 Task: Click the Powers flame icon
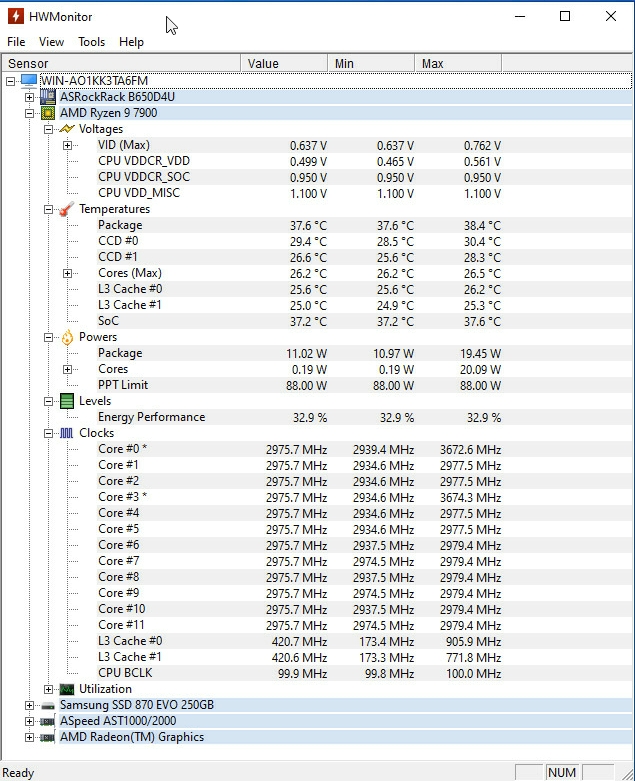(67, 337)
